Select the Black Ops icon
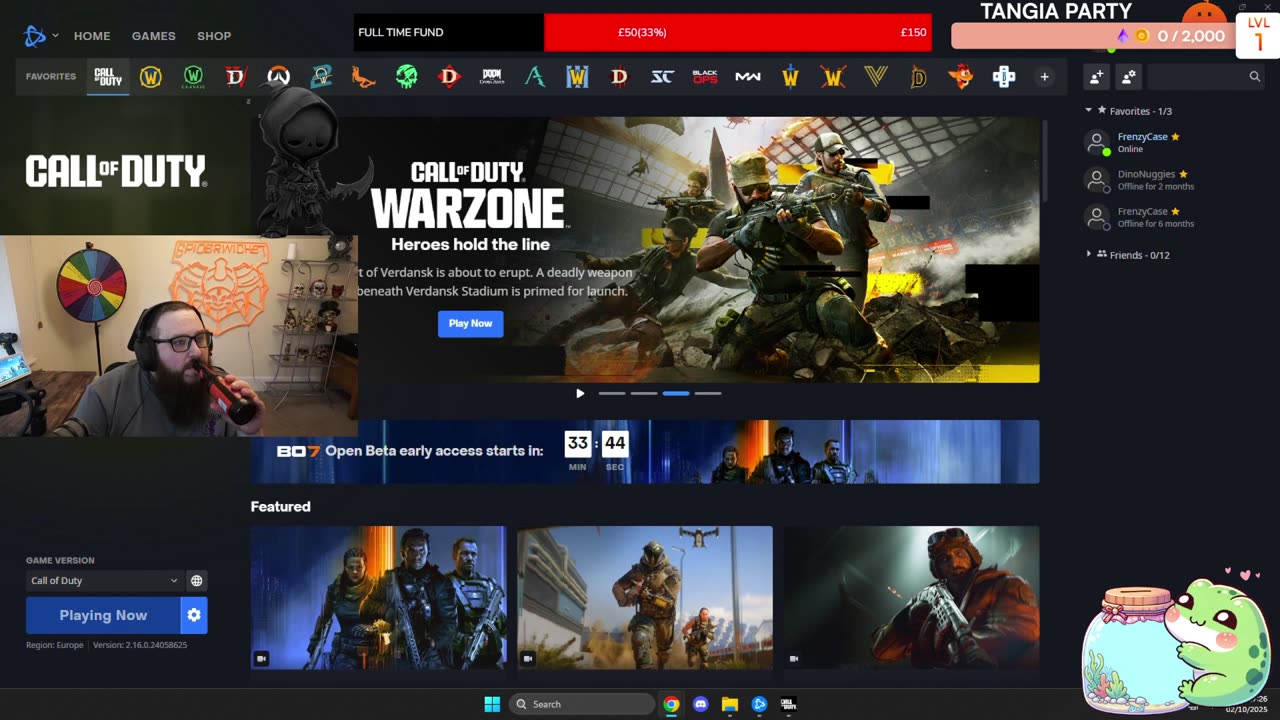 [x=705, y=77]
